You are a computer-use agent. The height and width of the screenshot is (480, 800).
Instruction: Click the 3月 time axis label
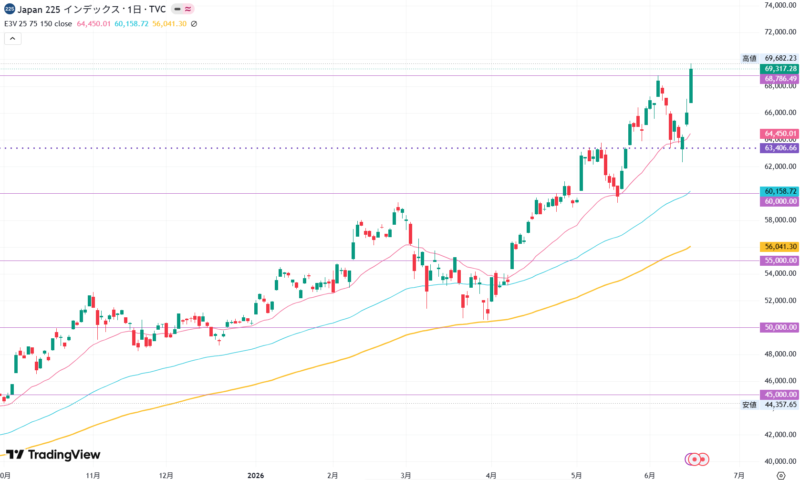pyautogui.click(x=406, y=475)
